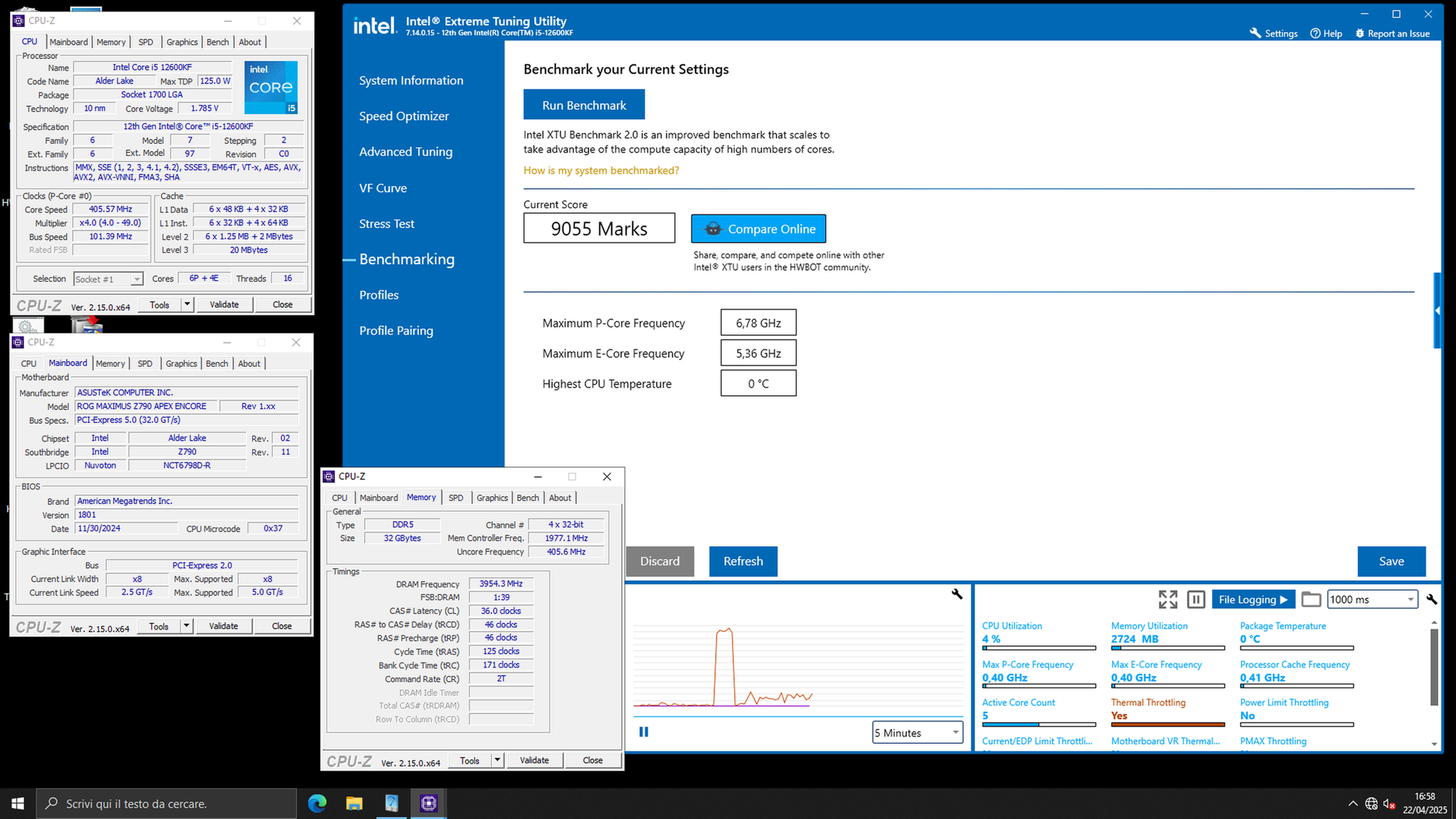The width and height of the screenshot is (1456, 819).
Task: Open the blue taskbar app beside File Explorer
Action: 391,803
